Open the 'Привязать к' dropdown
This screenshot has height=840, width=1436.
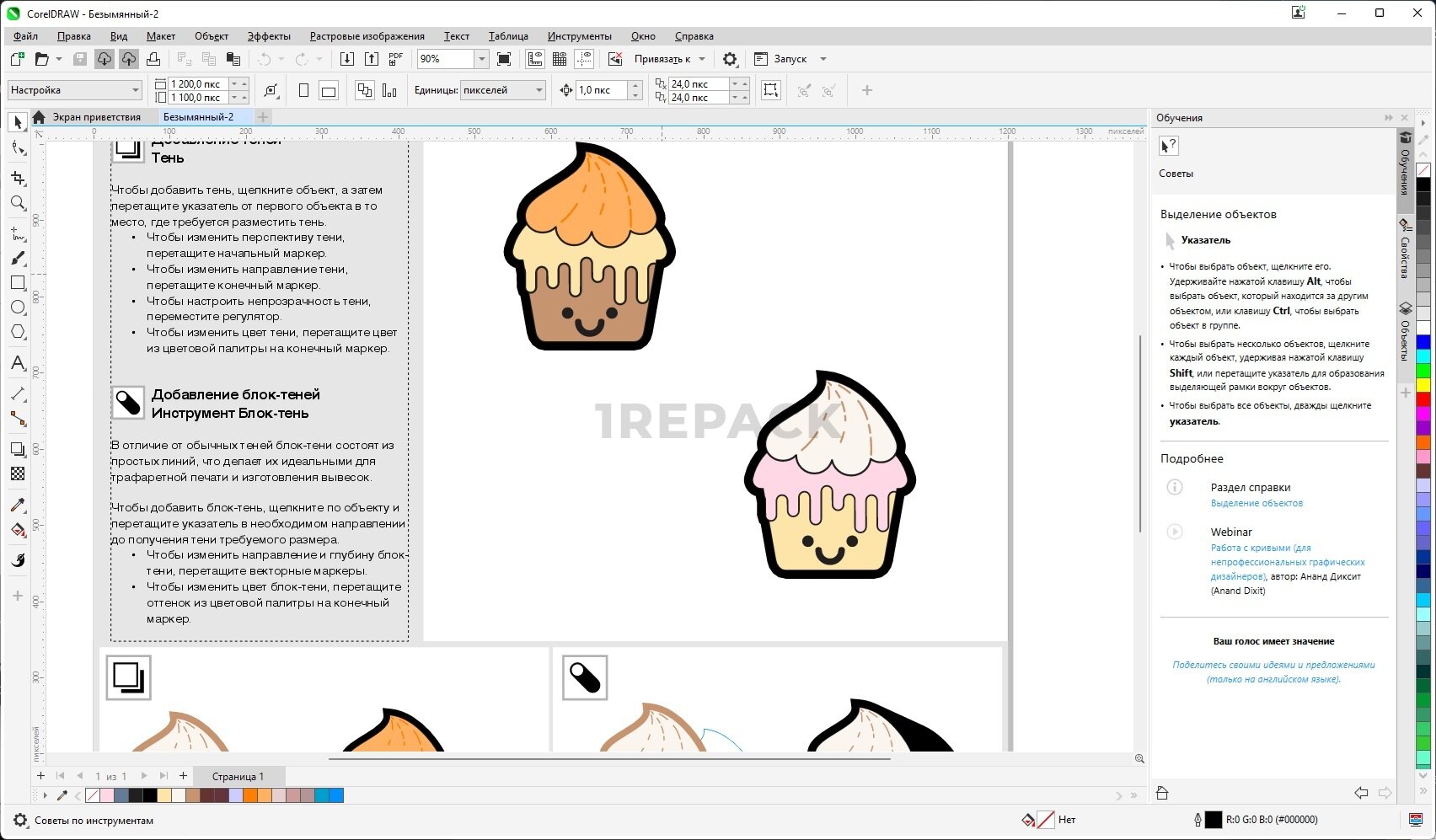pyautogui.click(x=701, y=59)
